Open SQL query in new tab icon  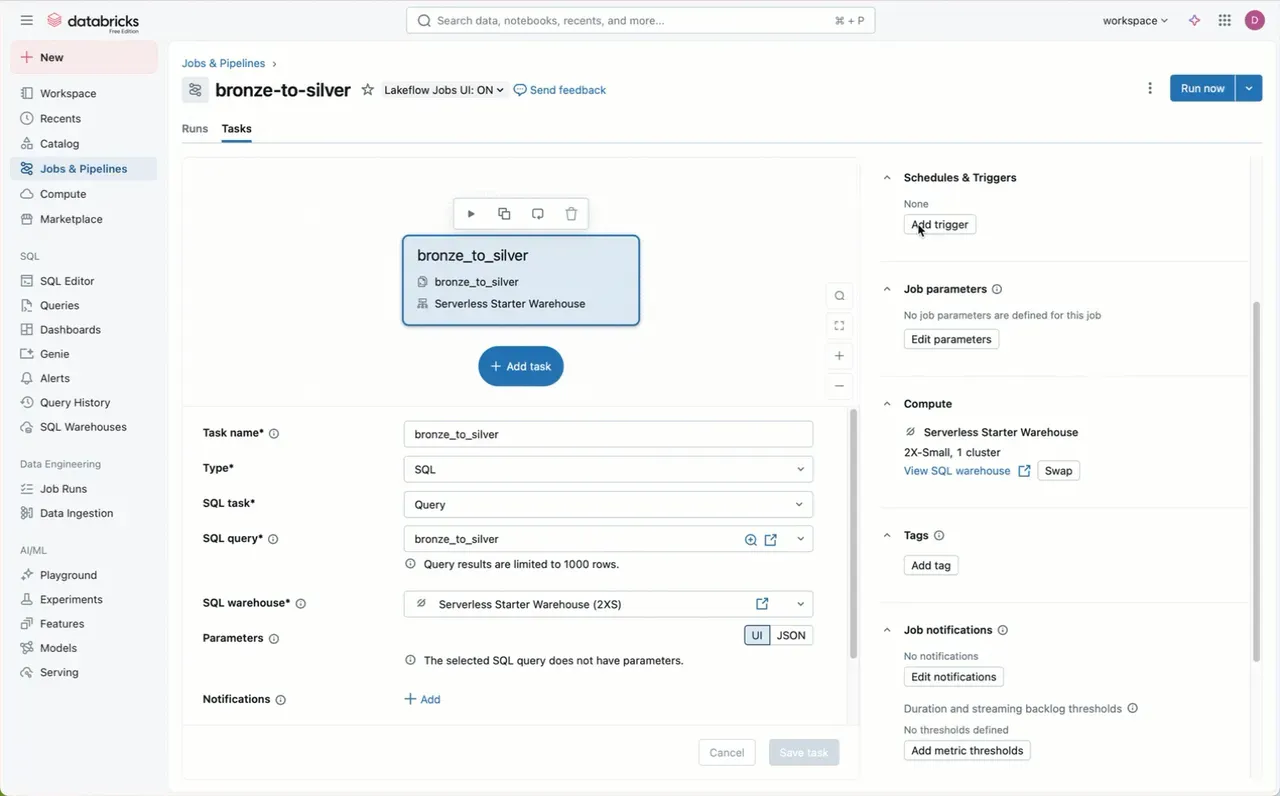click(x=771, y=540)
